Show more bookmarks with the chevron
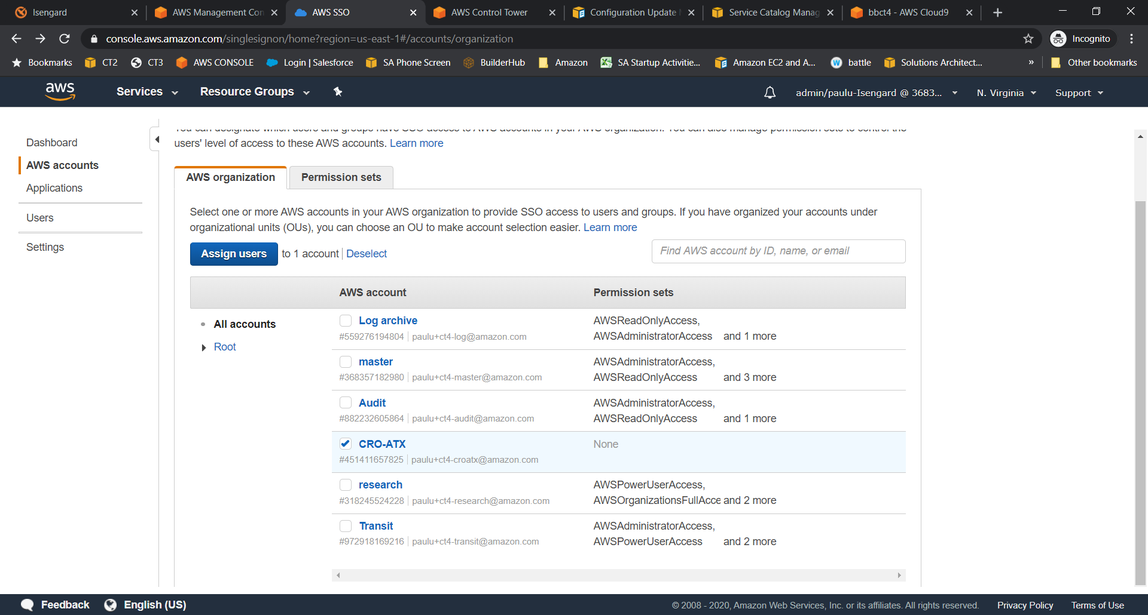The width and height of the screenshot is (1148, 615). click(1031, 62)
